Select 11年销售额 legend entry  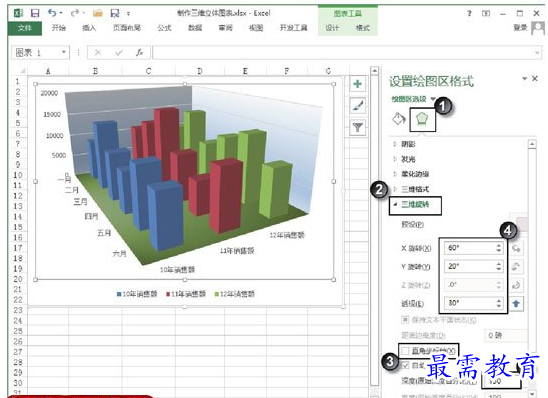click(186, 294)
